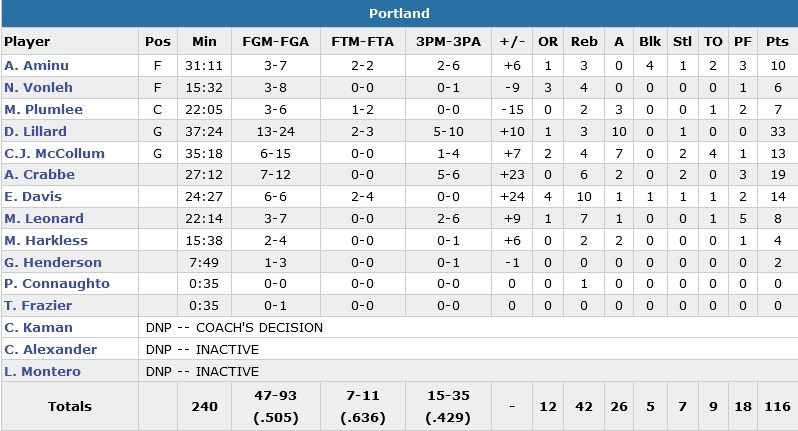The height and width of the screenshot is (431, 798).
Task: Open C. Kaman player page
Action: point(36,328)
